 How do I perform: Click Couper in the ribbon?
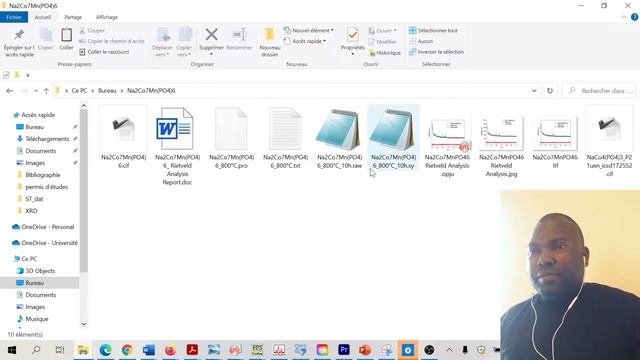pyautogui.click(x=92, y=31)
